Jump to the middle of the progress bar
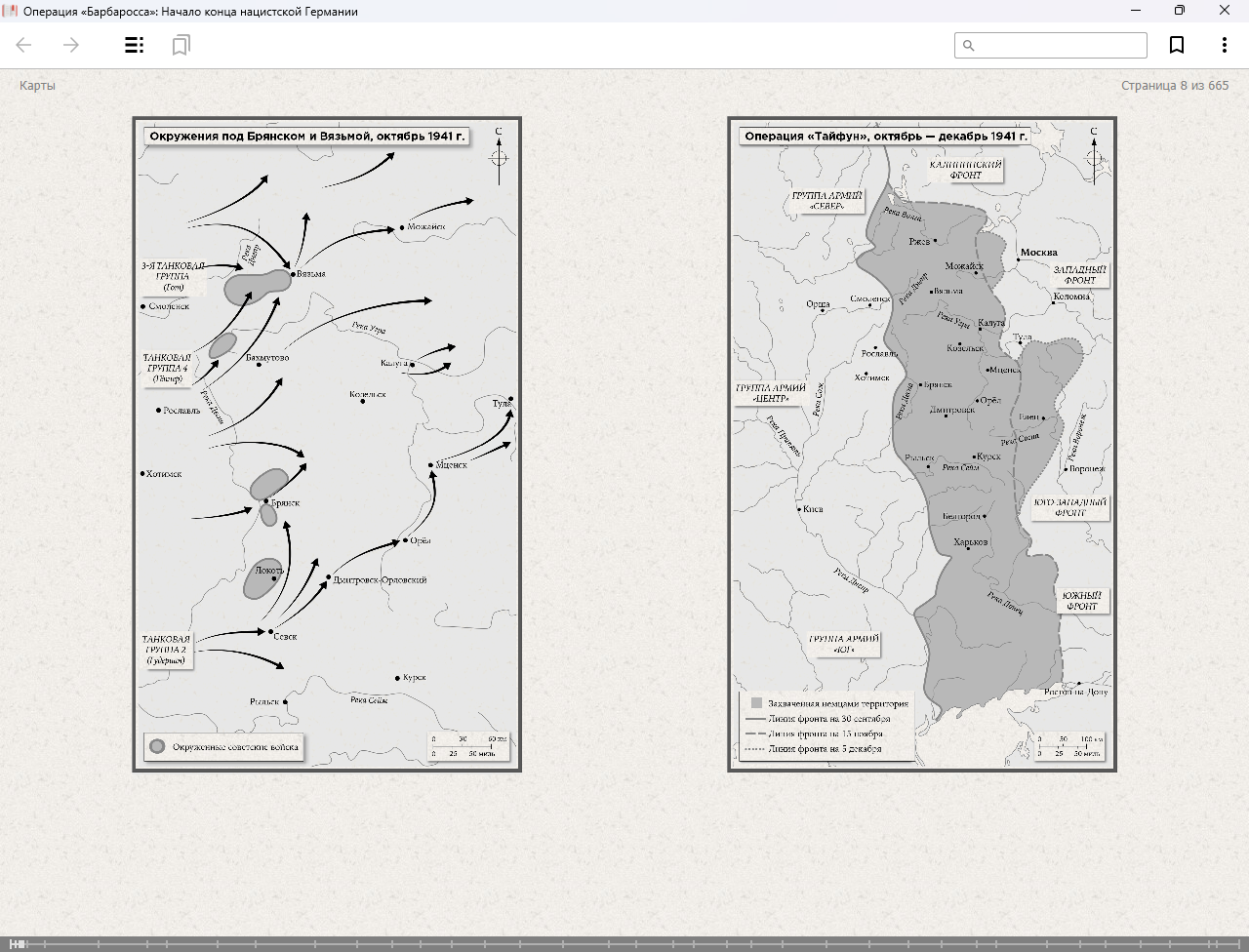This screenshot has height=952, width=1249. pyautogui.click(x=624, y=944)
